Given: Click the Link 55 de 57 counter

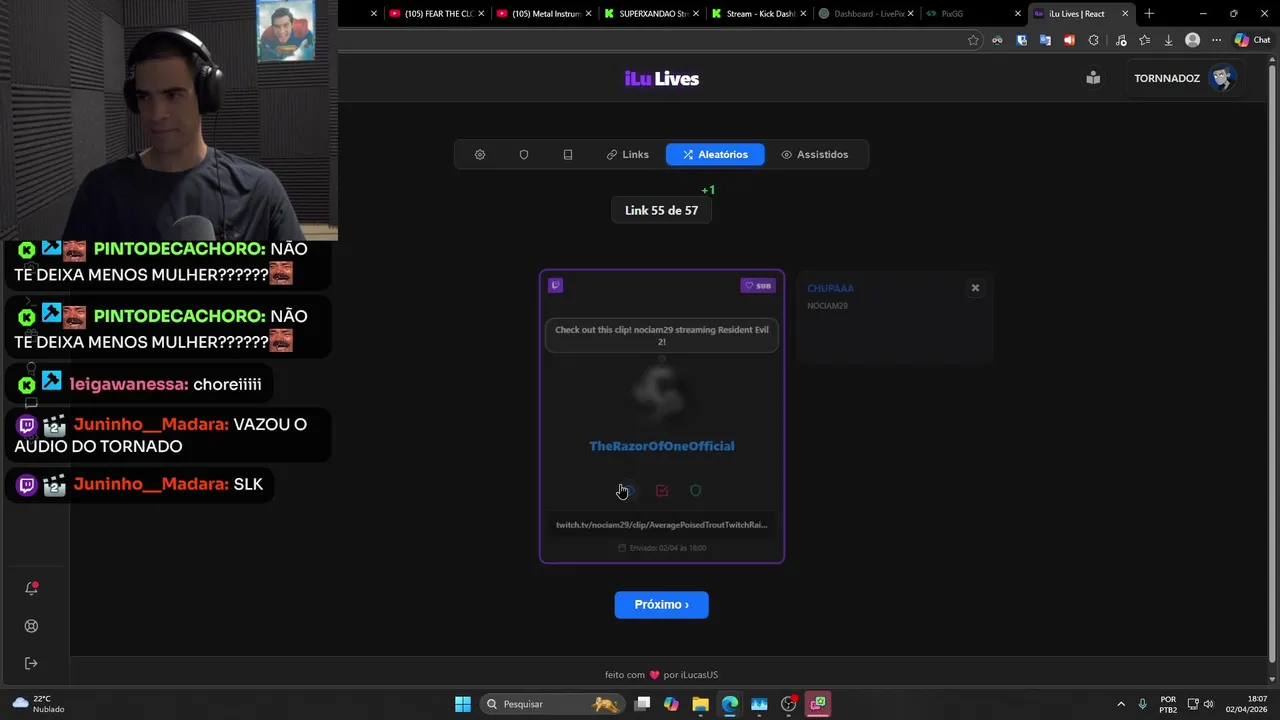Looking at the screenshot, I should [661, 211].
